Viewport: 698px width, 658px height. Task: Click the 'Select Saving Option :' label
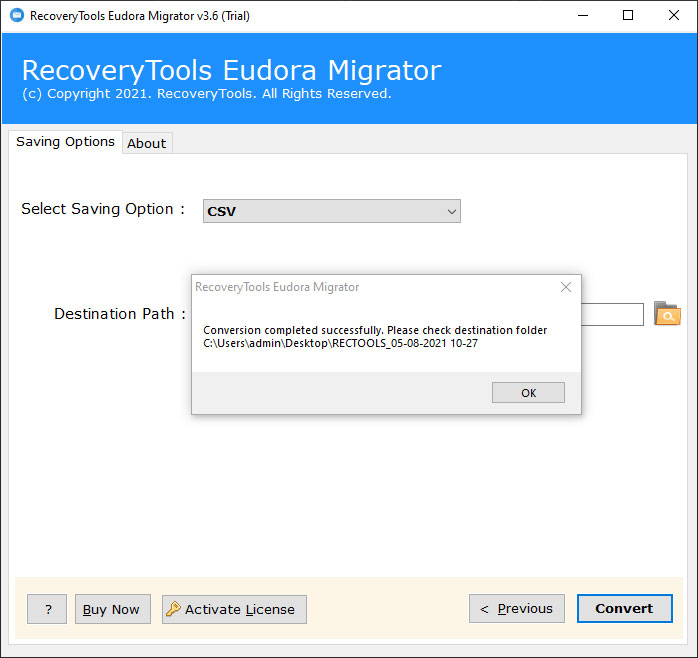click(103, 209)
